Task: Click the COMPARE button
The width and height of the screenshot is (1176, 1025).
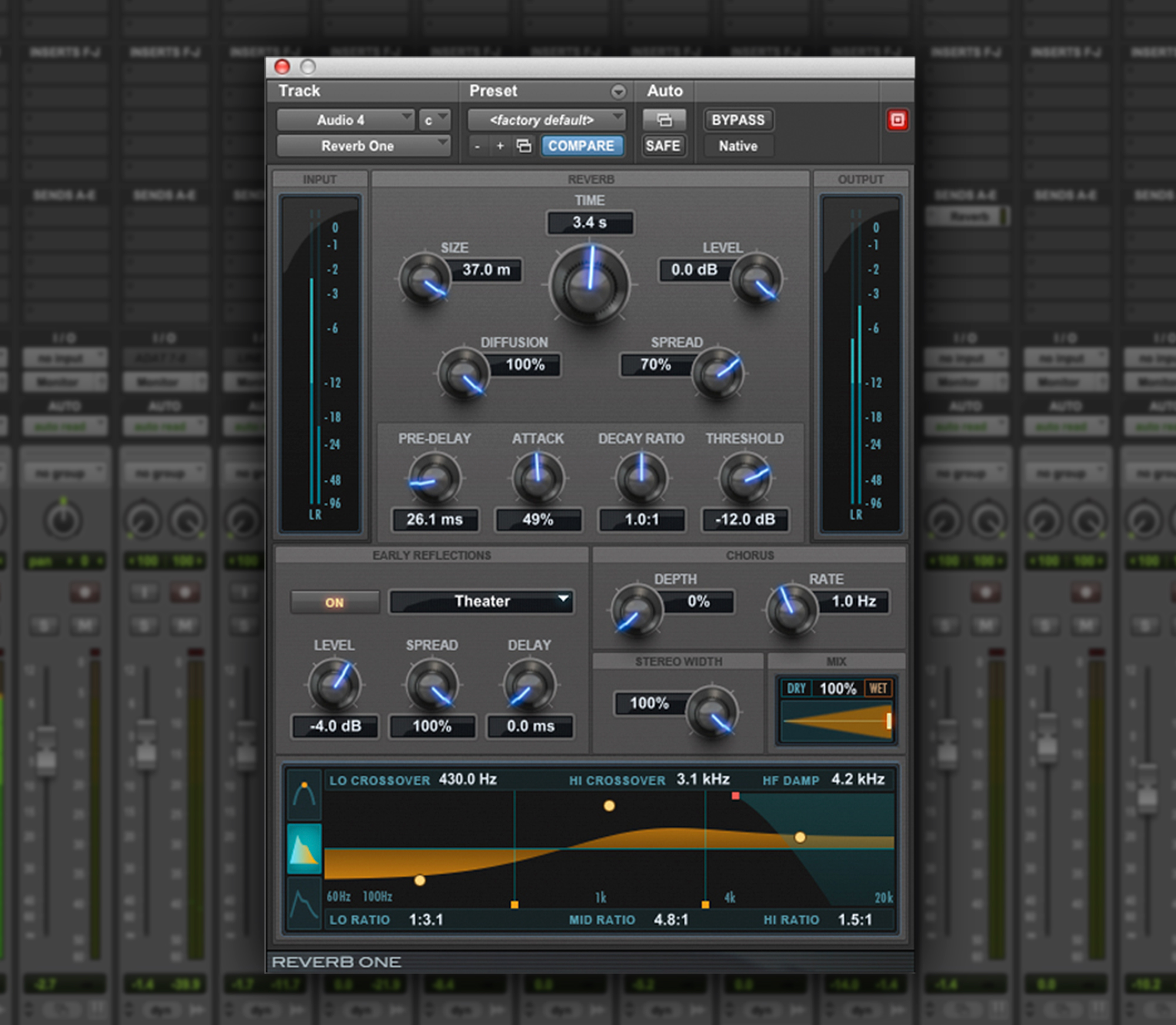Action: (582, 146)
